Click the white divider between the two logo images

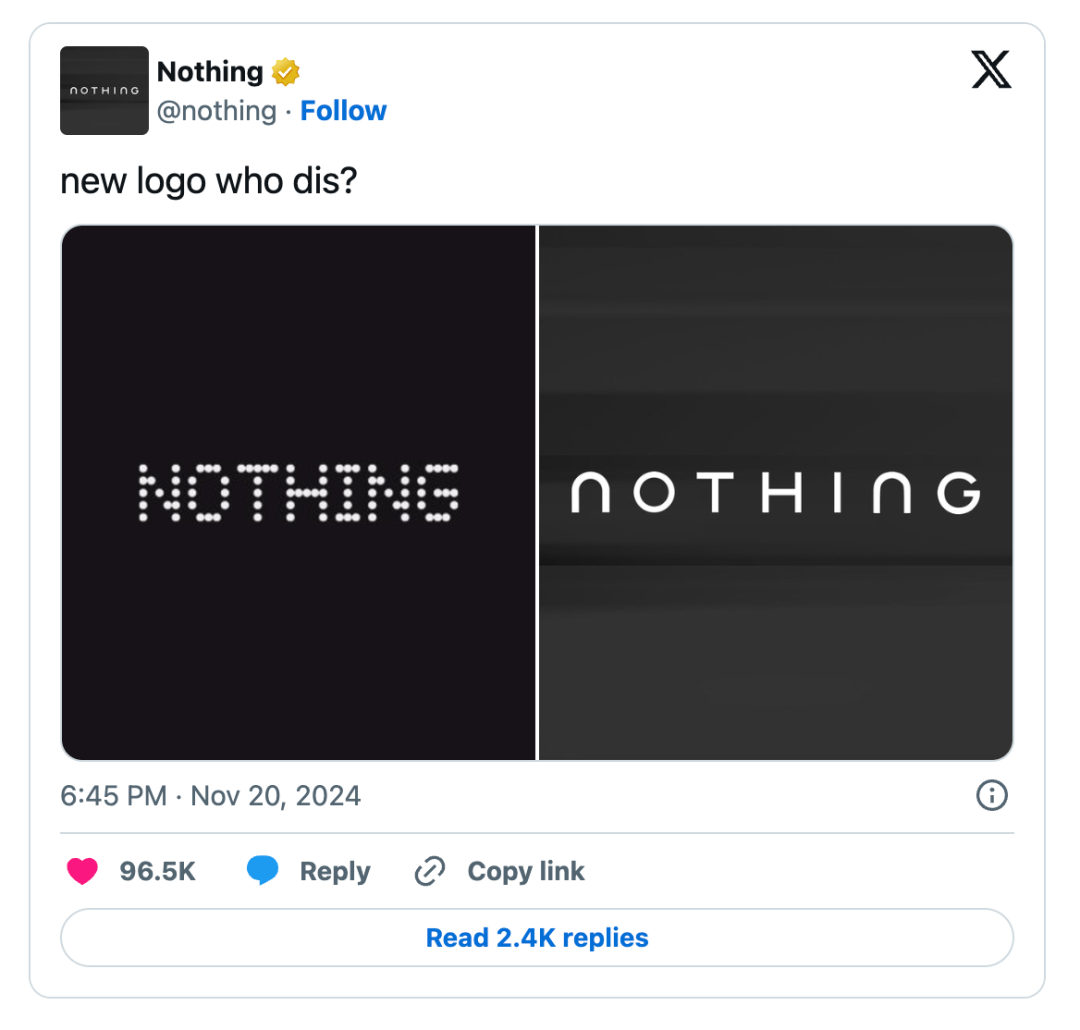coord(537,493)
